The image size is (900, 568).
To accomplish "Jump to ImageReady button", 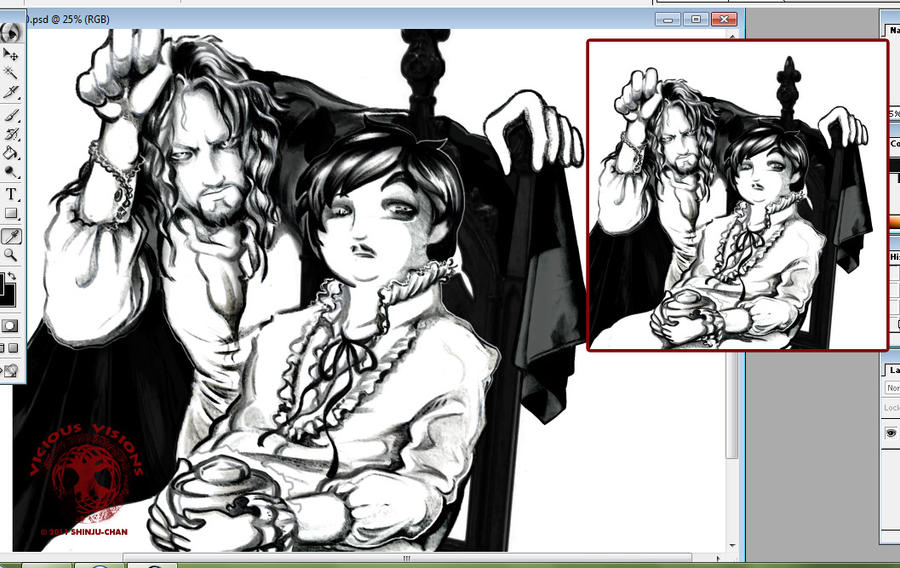I will click(x=11, y=371).
